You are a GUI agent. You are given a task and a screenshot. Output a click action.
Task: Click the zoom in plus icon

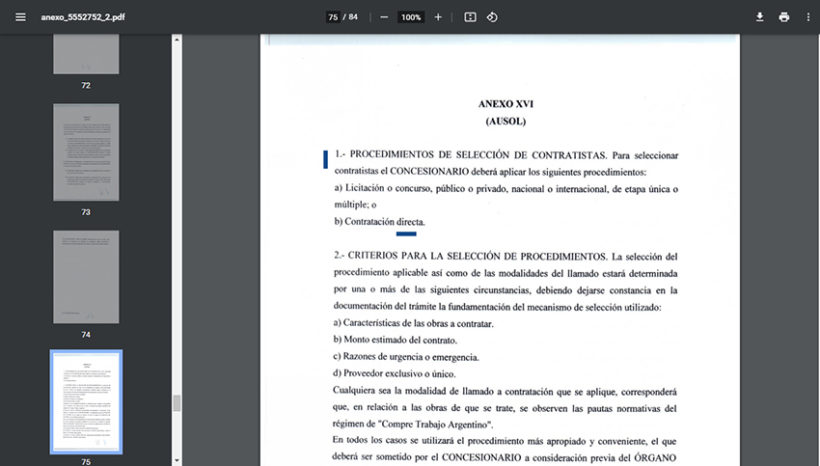coord(438,17)
